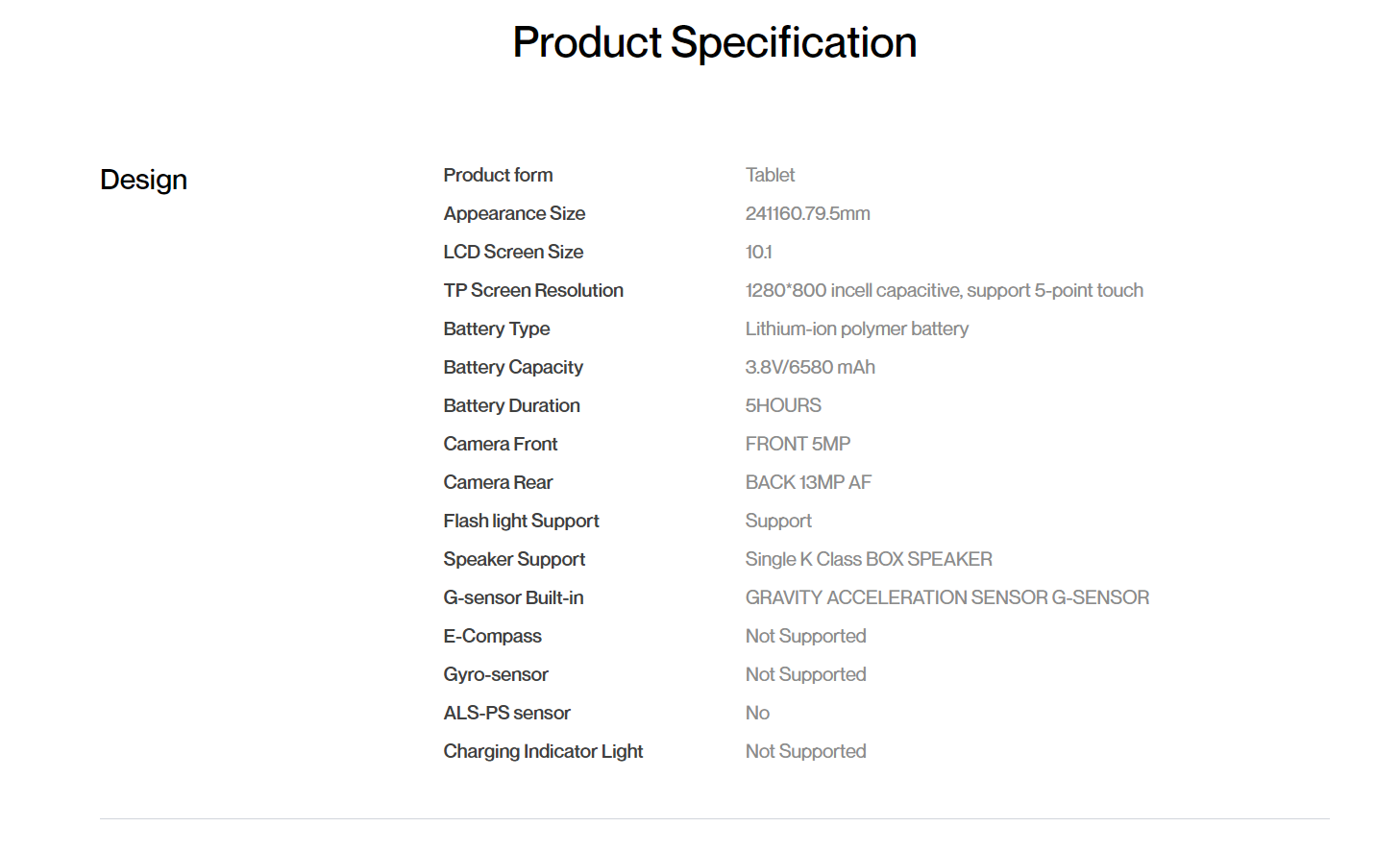Select the Tablet value text

(x=770, y=175)
